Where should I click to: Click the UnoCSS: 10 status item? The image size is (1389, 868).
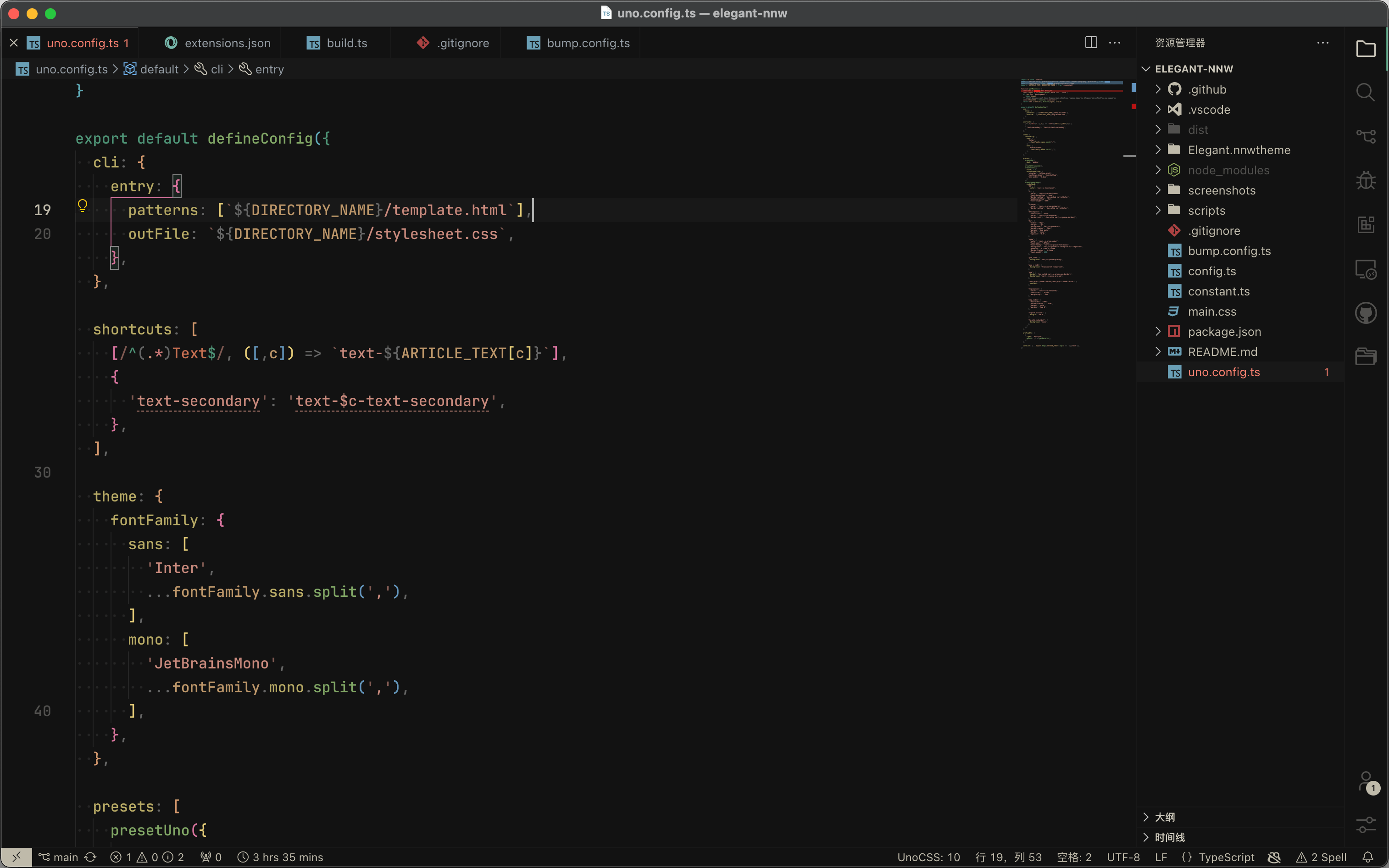point(928,857)
